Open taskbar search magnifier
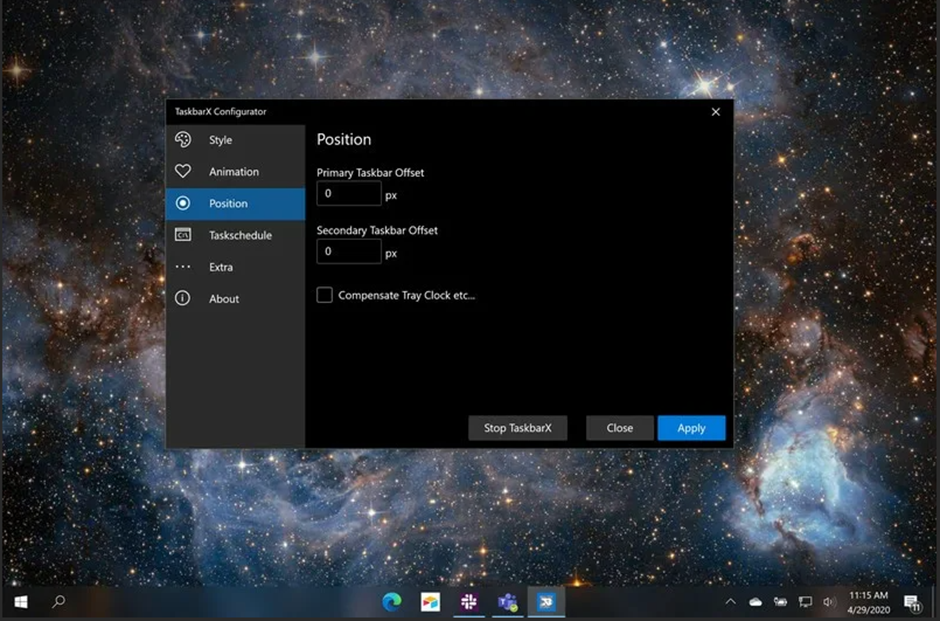The image size is (940, 621). [59, 602]
